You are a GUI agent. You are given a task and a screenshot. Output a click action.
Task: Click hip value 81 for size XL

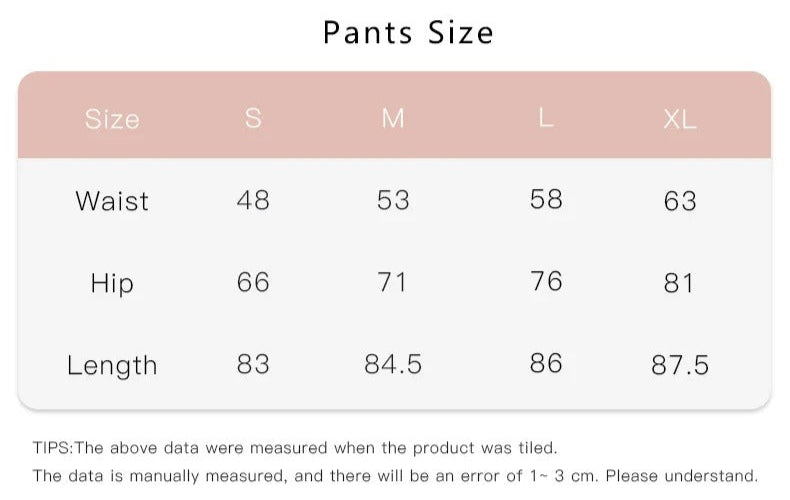coord(679,283)
